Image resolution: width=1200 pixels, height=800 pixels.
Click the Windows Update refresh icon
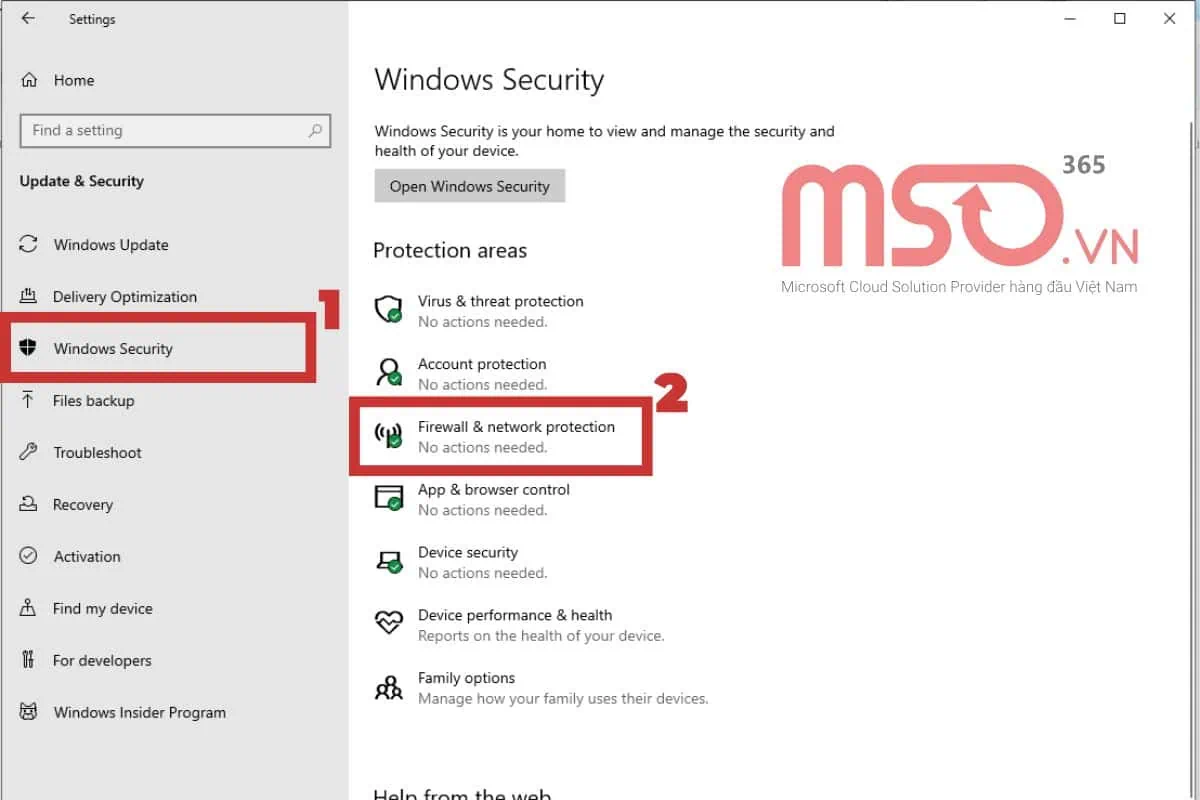coord(29,245)
